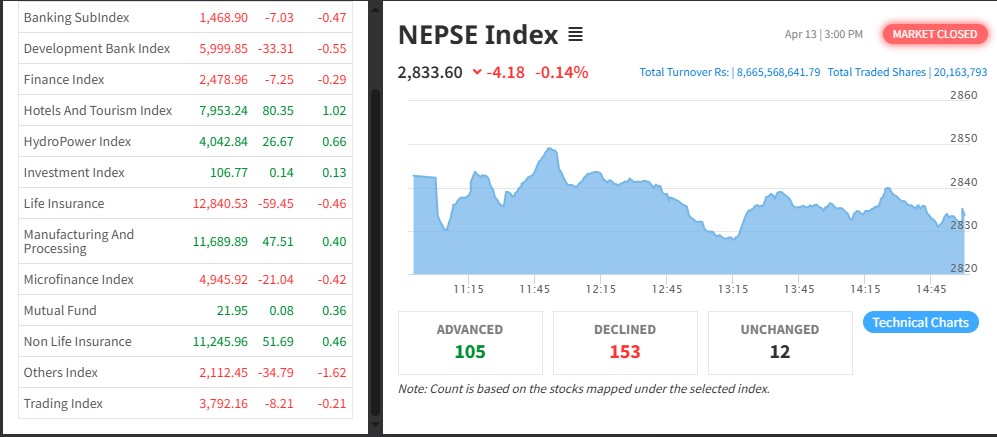Click on Investment Index
997x437 pixels.
(74, 173)
